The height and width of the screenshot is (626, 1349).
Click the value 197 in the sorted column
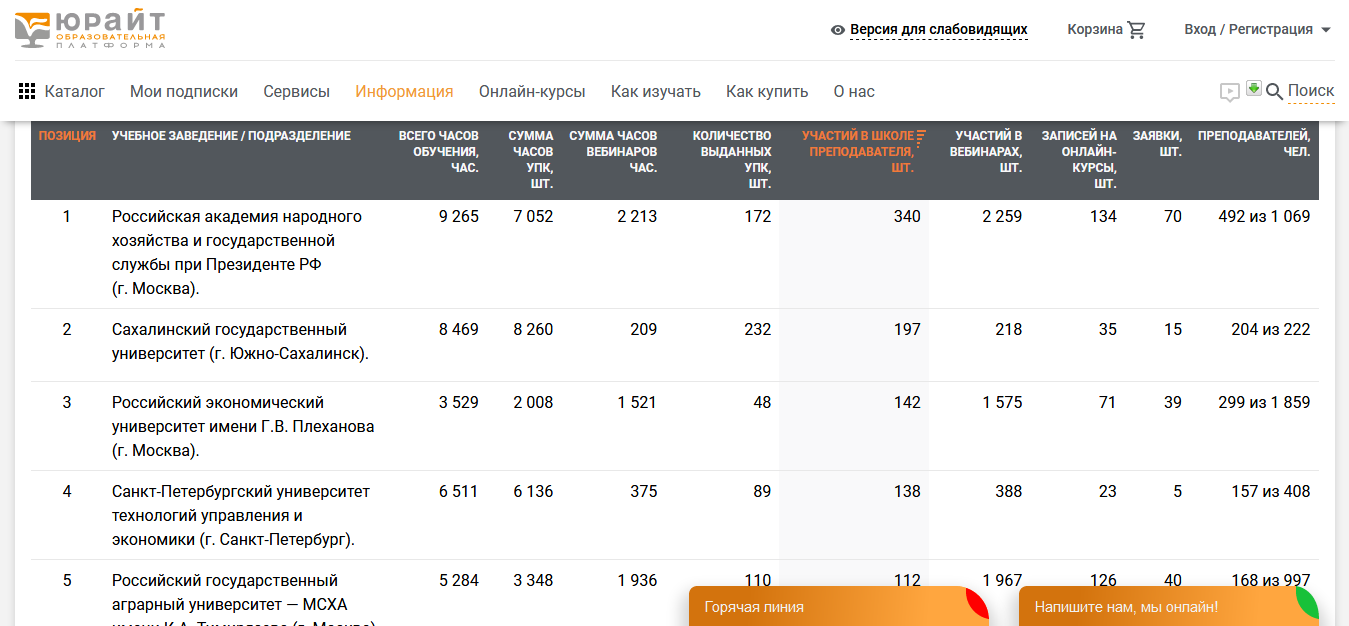[x=907, y=330]
